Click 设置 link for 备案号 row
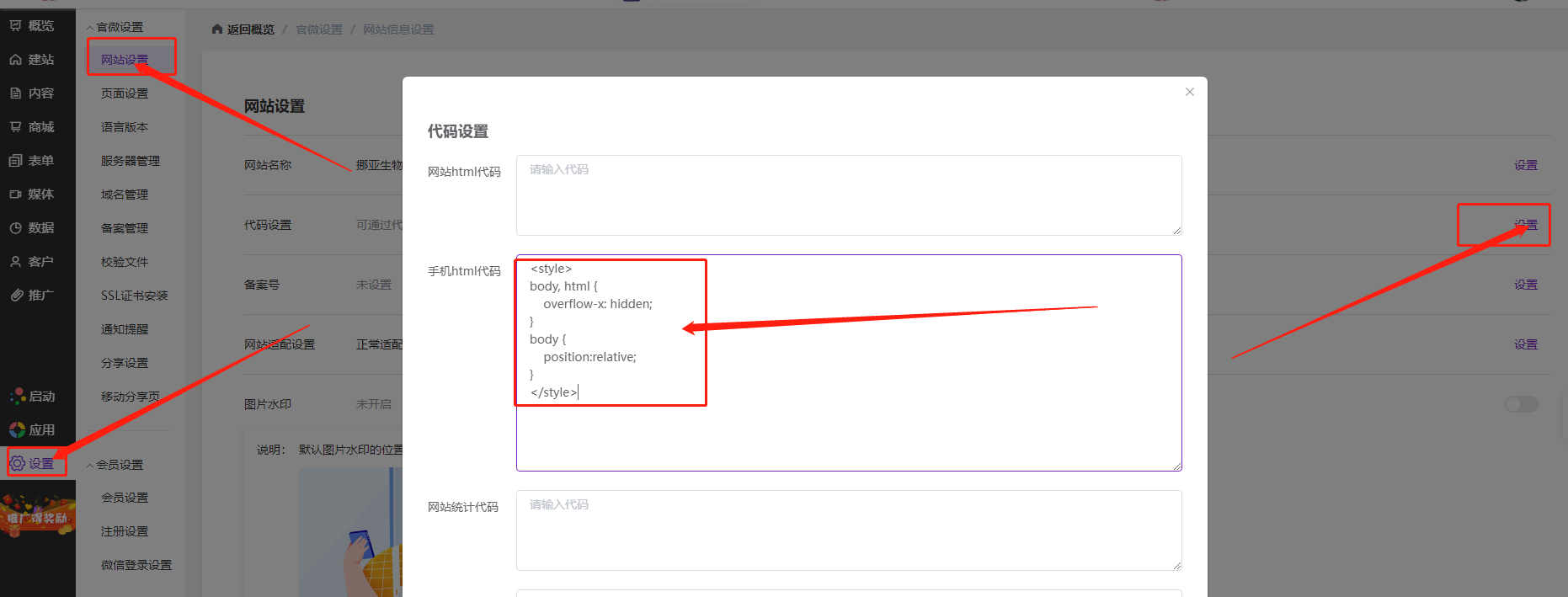 [1525, 285]
